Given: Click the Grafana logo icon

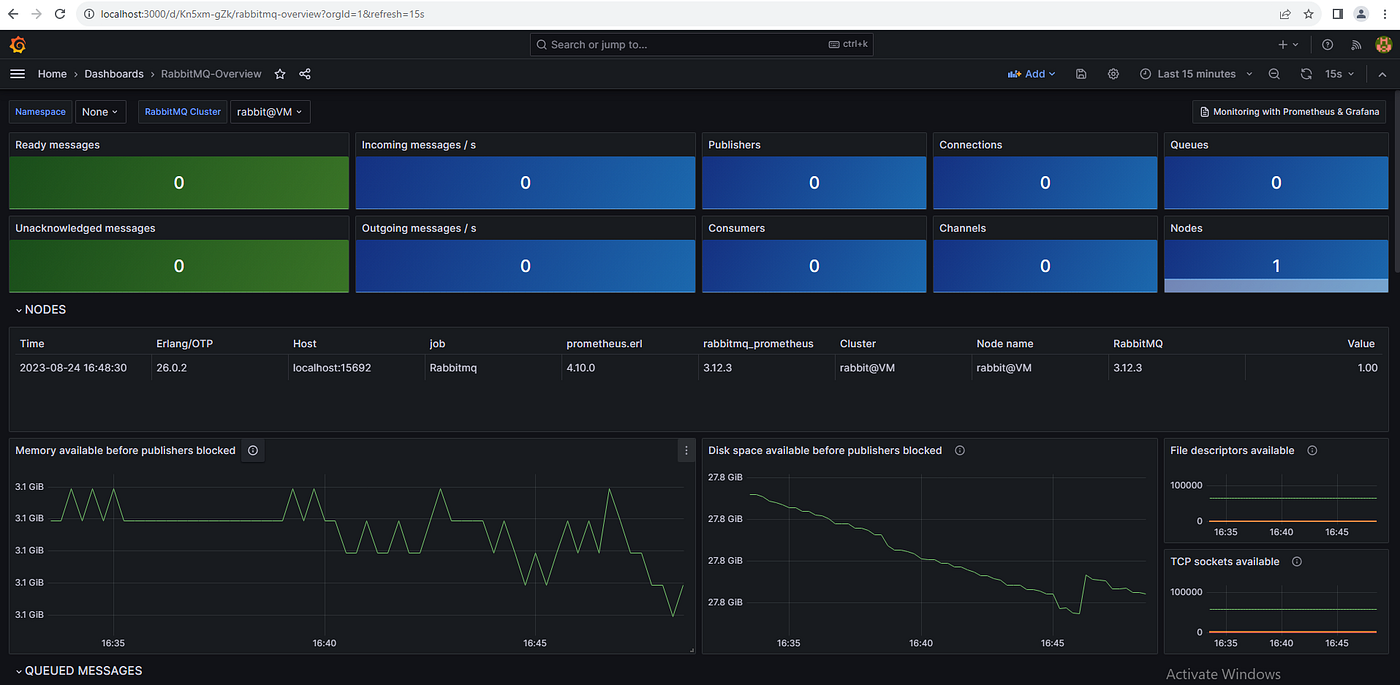Looking at the screenshot, I should (17, 45).
